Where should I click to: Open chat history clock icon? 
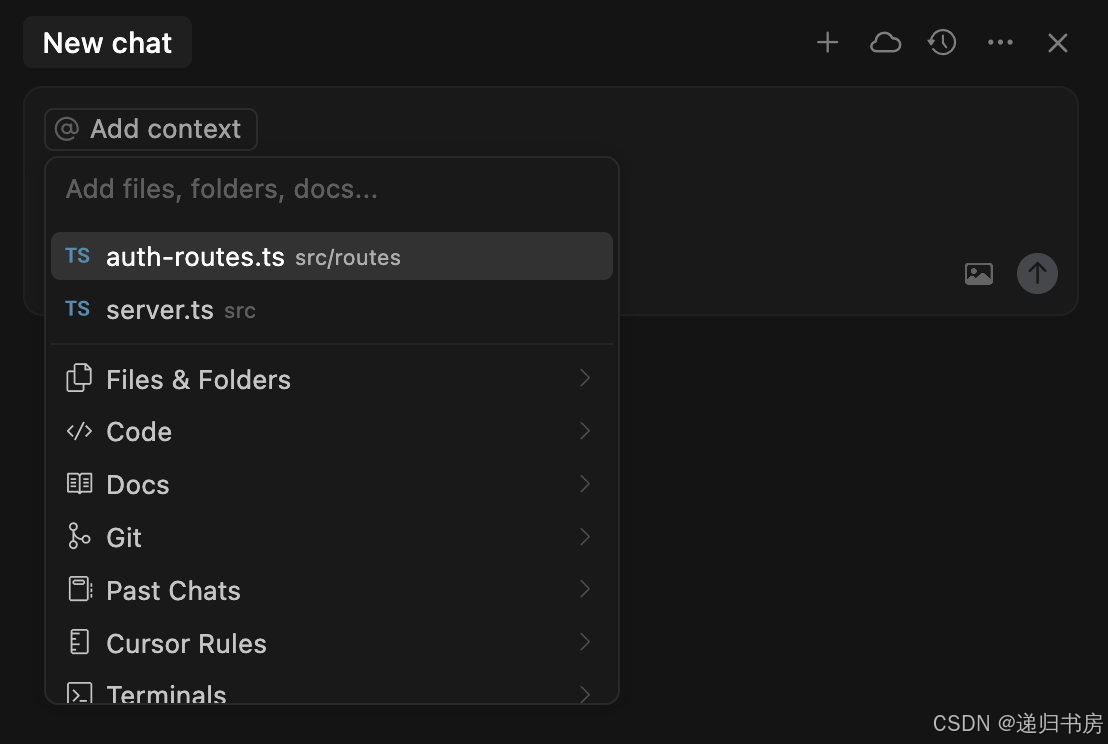coord(942,42)
